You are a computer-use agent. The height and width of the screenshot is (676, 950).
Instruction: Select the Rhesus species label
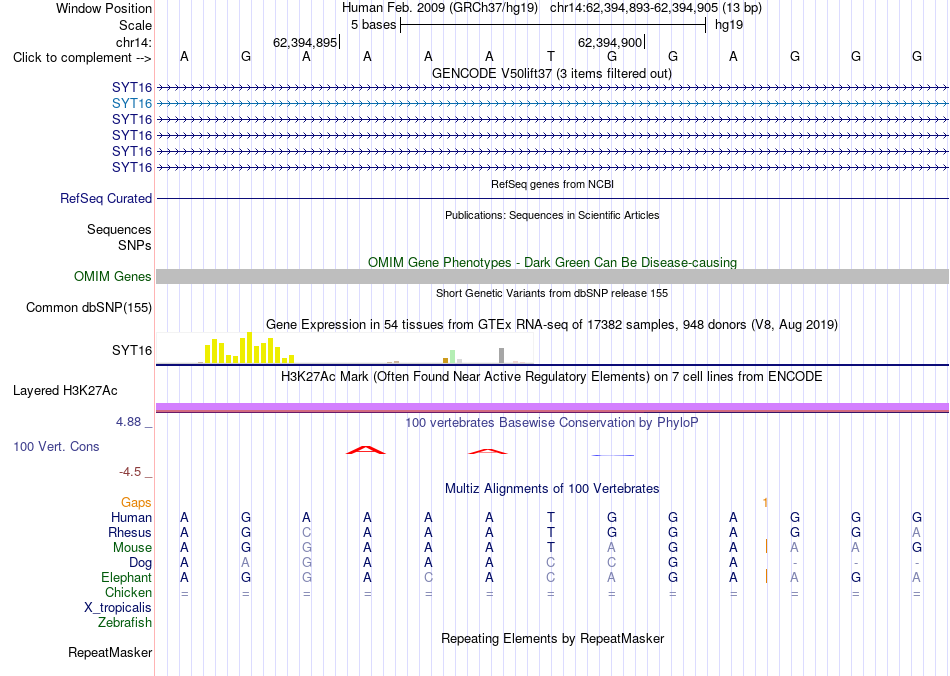pos(130,533)
